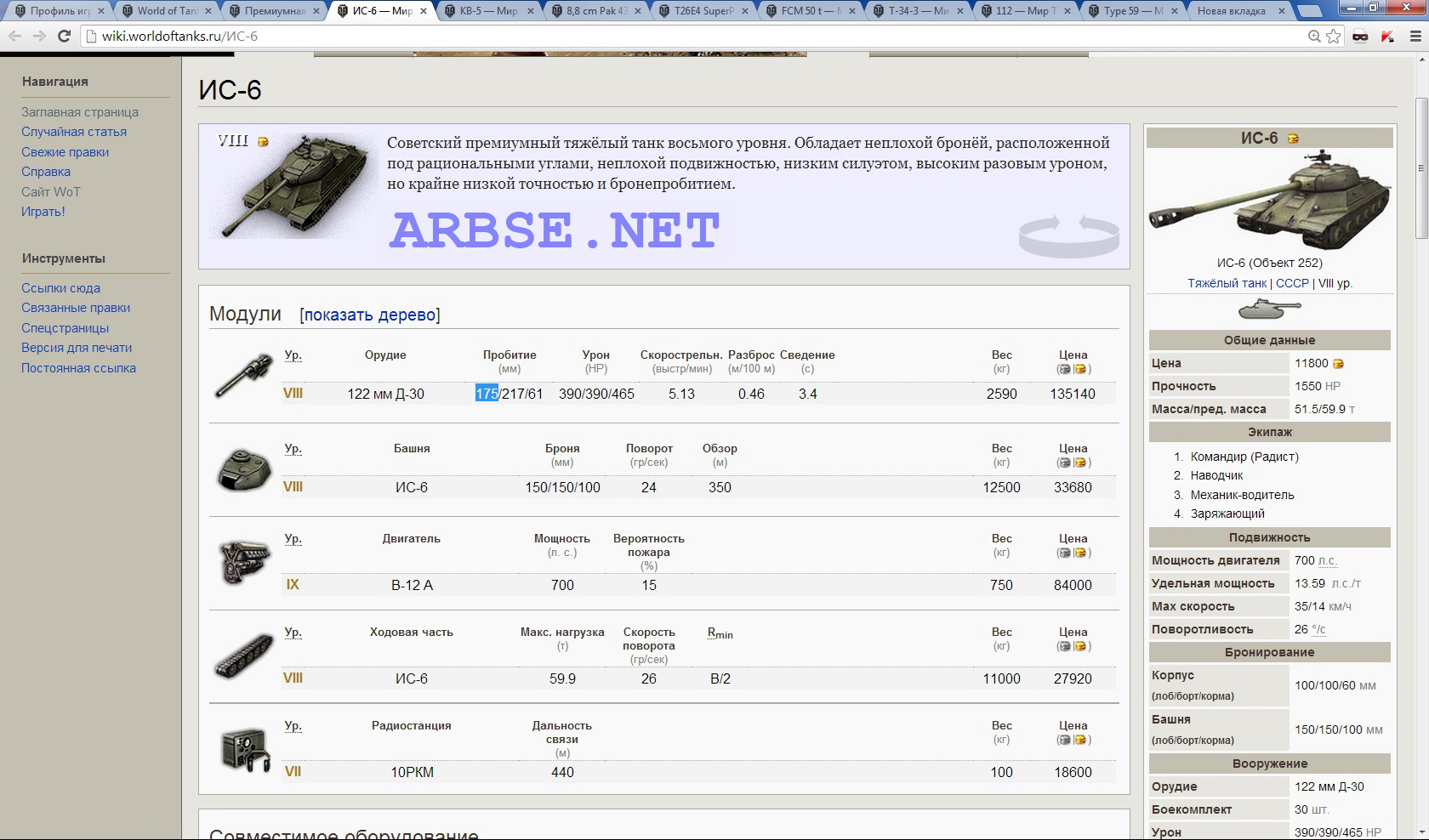1429x840 pixels.
Task: Switch to the 'T26E4 SuperP' tab
Action: point(703,11)
